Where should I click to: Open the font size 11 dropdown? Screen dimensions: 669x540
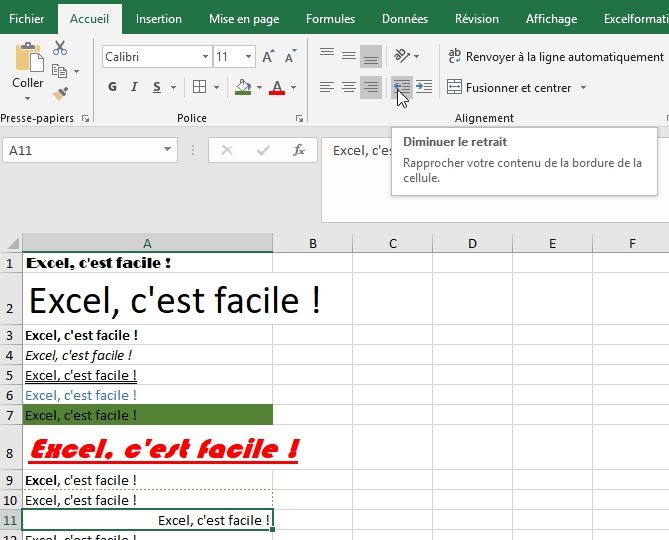click(248, 56)
